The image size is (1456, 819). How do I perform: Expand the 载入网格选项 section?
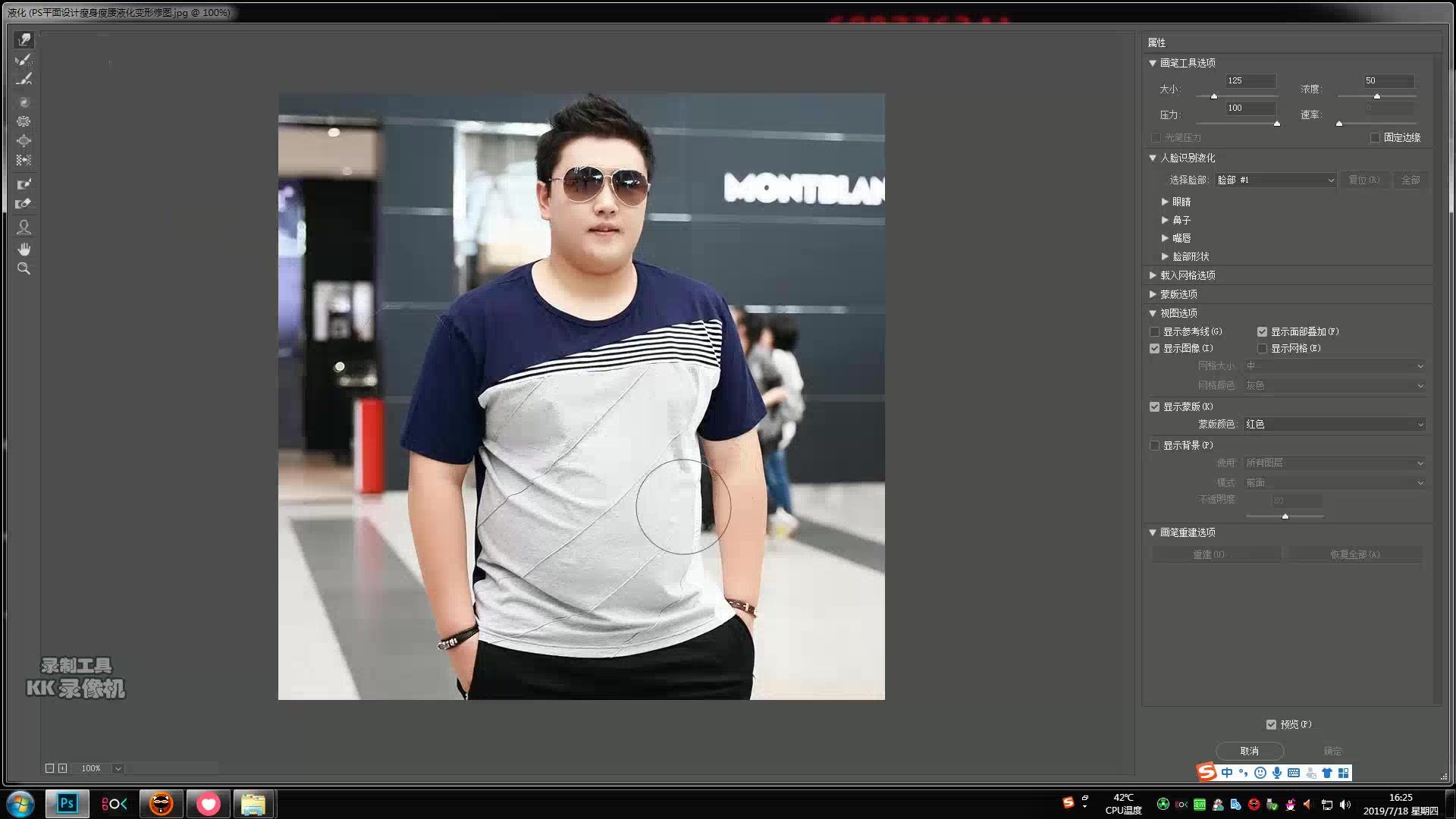(x=1153, y=275)
